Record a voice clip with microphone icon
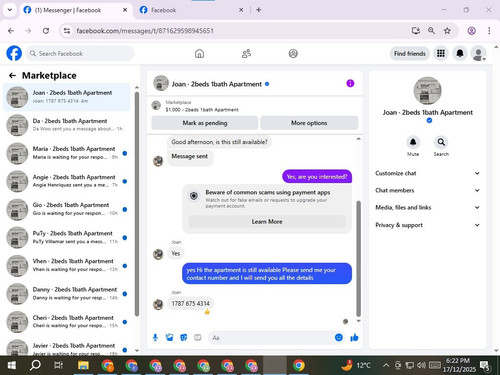Viewport: 500px width, 375px height. (x=155, y=338)
